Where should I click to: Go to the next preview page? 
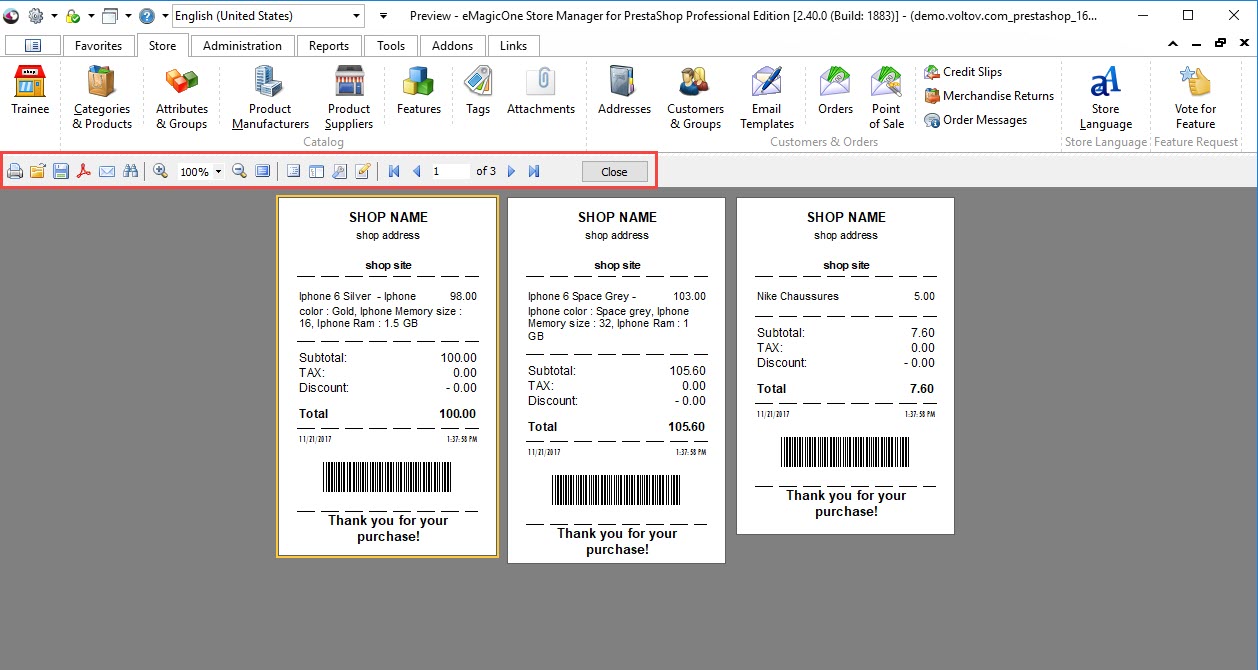pos(511,171)
